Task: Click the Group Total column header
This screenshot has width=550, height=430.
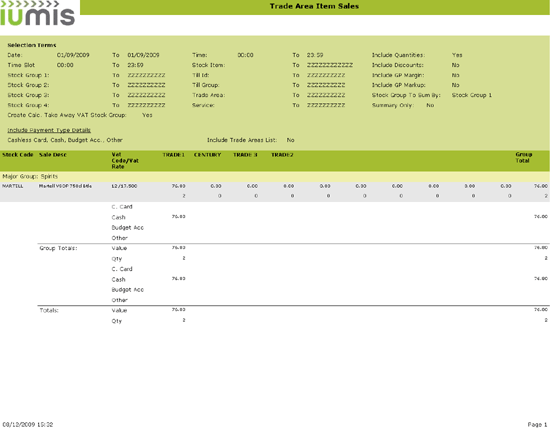Action: (x=523, y=157)
